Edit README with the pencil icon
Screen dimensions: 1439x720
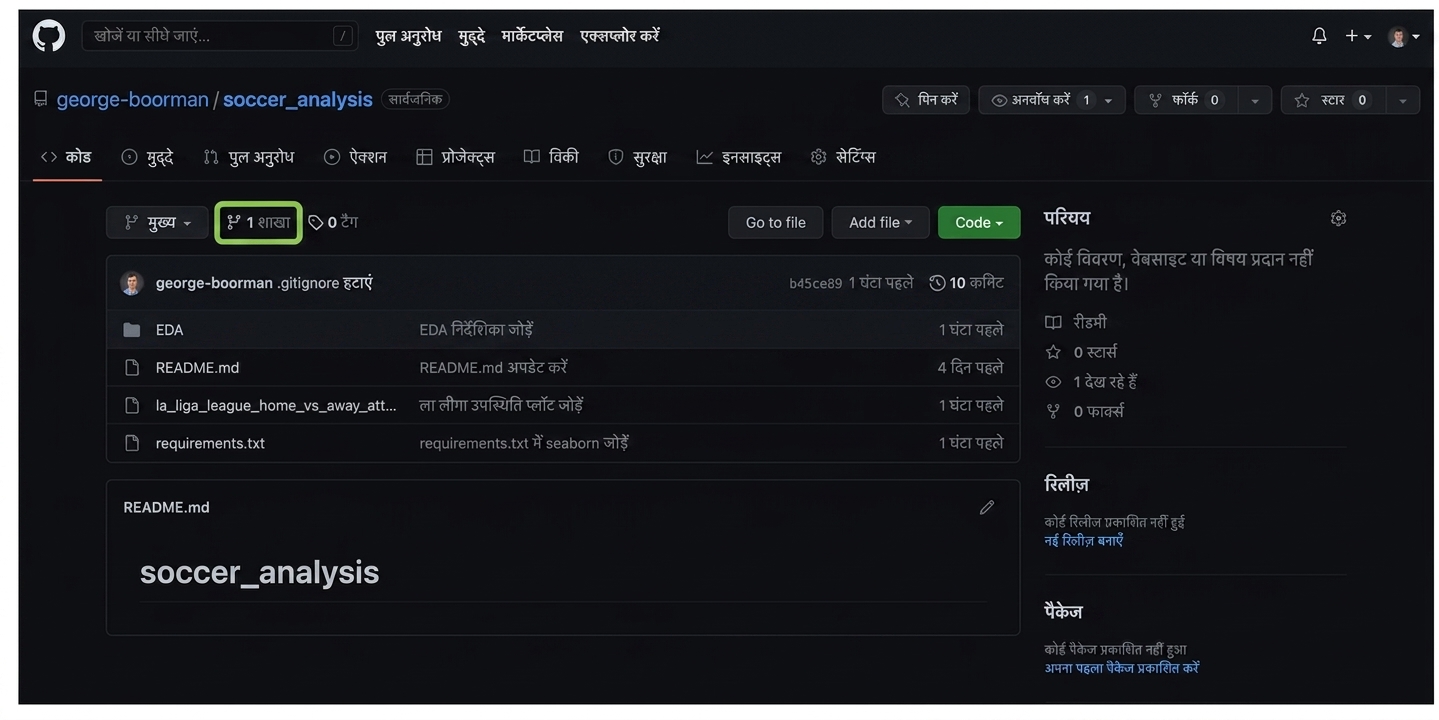[987, 507]
